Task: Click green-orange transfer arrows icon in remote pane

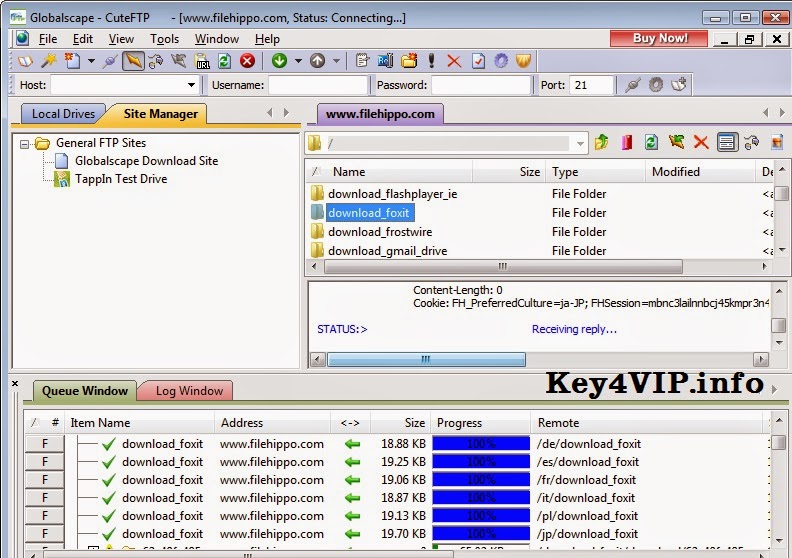Action: click(x=676, y=142)
